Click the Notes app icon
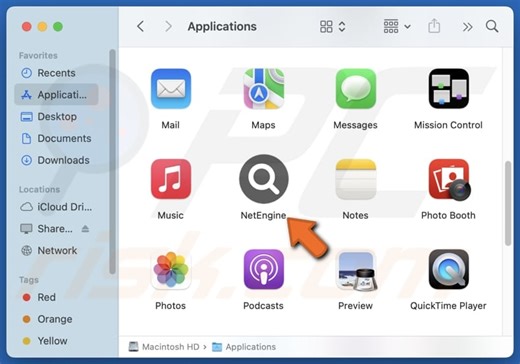 (x=355, y=179)
